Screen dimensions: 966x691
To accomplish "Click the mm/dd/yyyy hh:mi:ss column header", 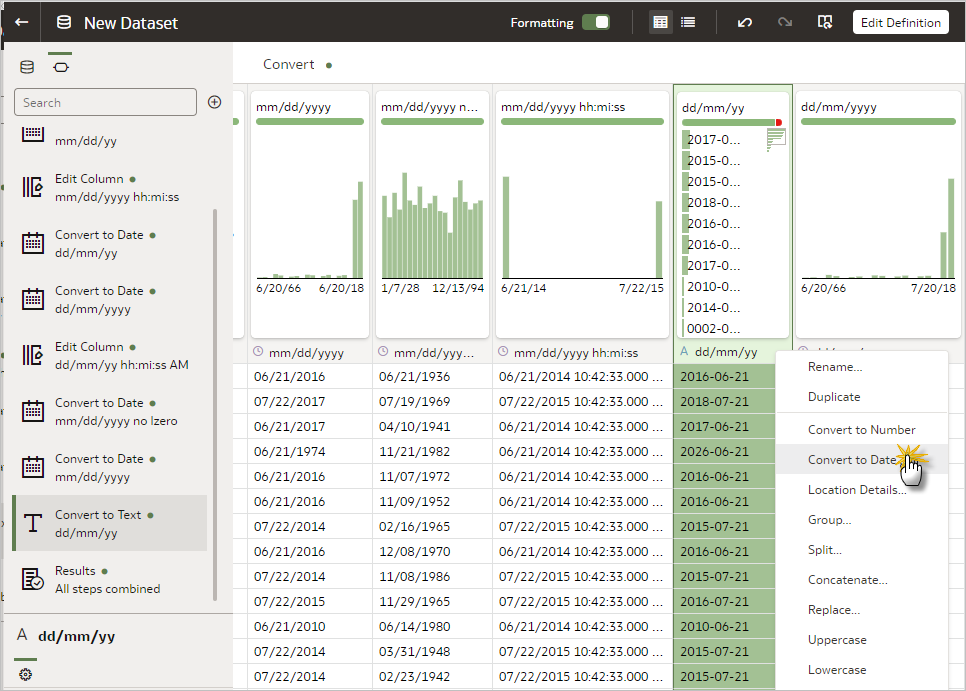I will point(575,353).
